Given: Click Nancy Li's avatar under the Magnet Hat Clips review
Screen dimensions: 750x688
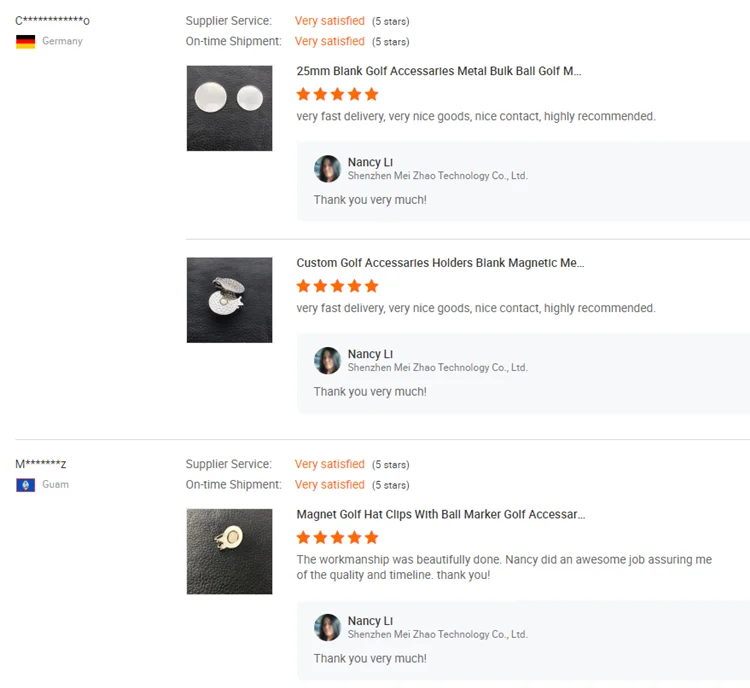Looking at the screenshot, I should 327,627.
